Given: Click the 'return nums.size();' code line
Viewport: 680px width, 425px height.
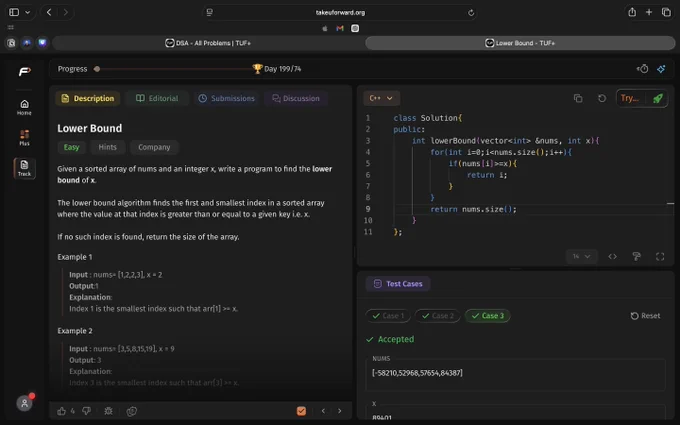Looking at the screenshot, I should click(473, 209).
